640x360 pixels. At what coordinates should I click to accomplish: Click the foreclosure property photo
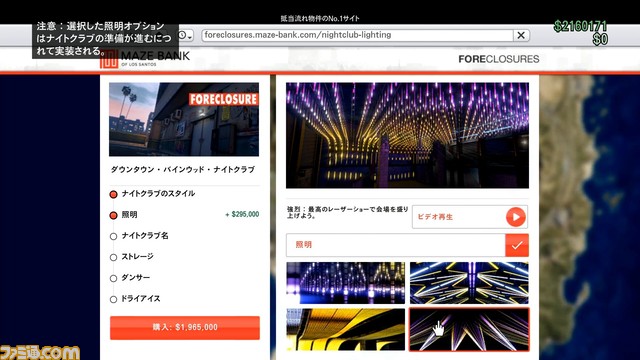pyautogui.click(x=184, y=119)
